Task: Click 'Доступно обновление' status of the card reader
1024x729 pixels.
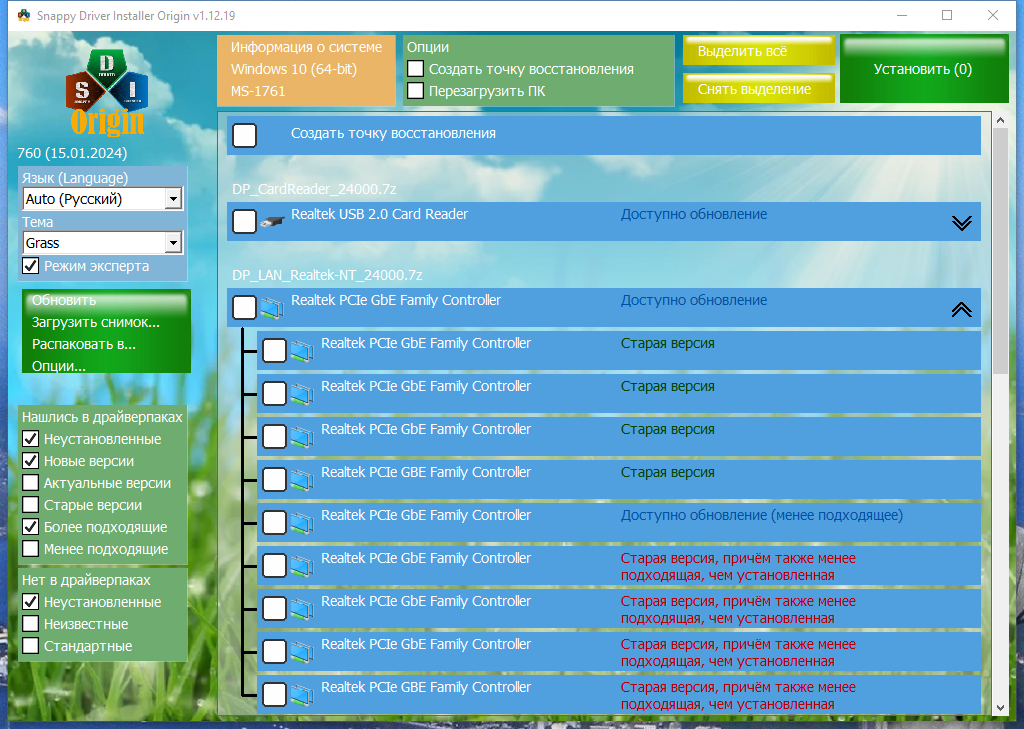Action: coord(694,214)
